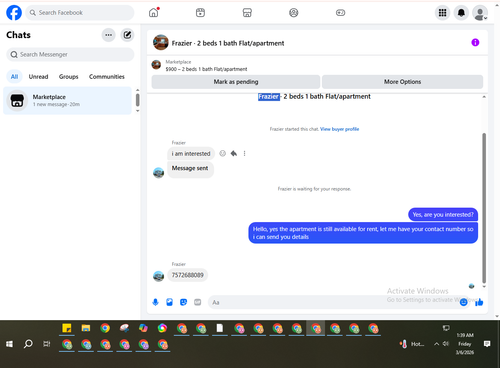Click the header listing profile picture
The height and width of the screenshot is (368, 500).
(x=161, y=42)
